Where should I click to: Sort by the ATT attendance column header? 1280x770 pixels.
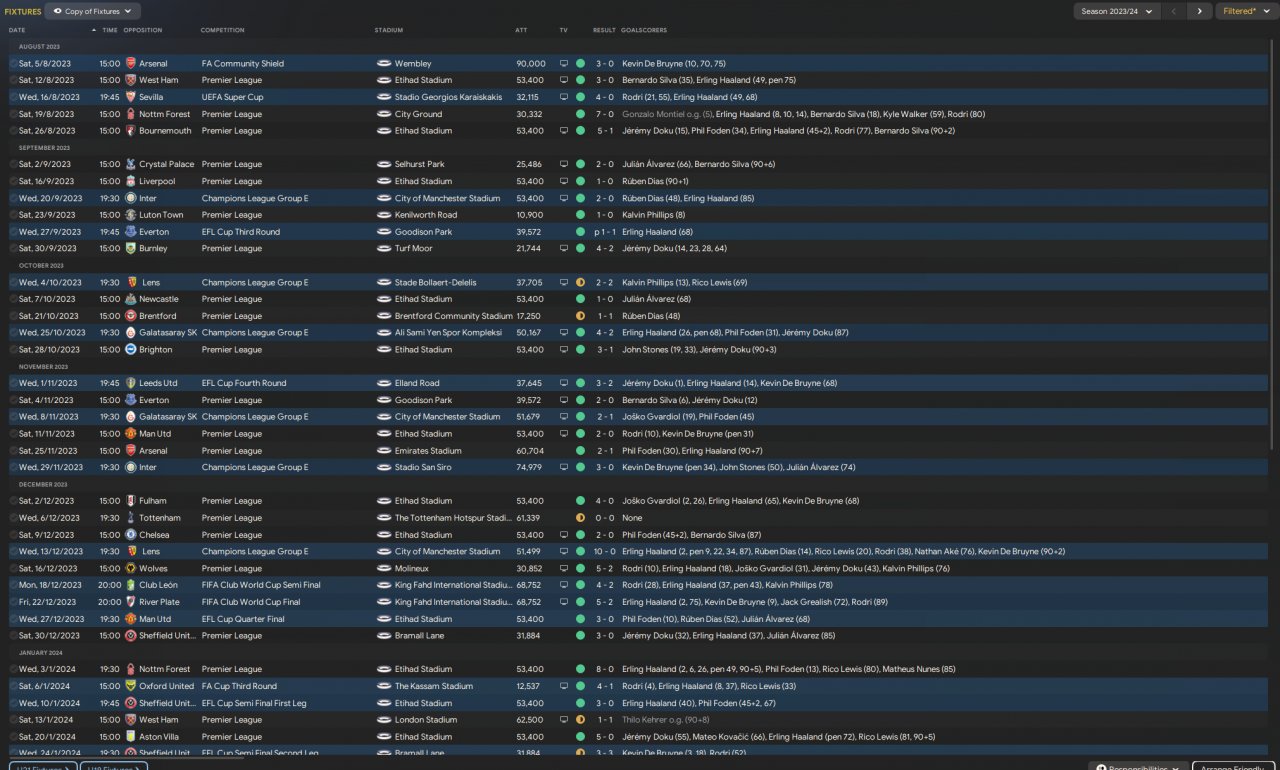pyautogui.click(x=521, y=30)
